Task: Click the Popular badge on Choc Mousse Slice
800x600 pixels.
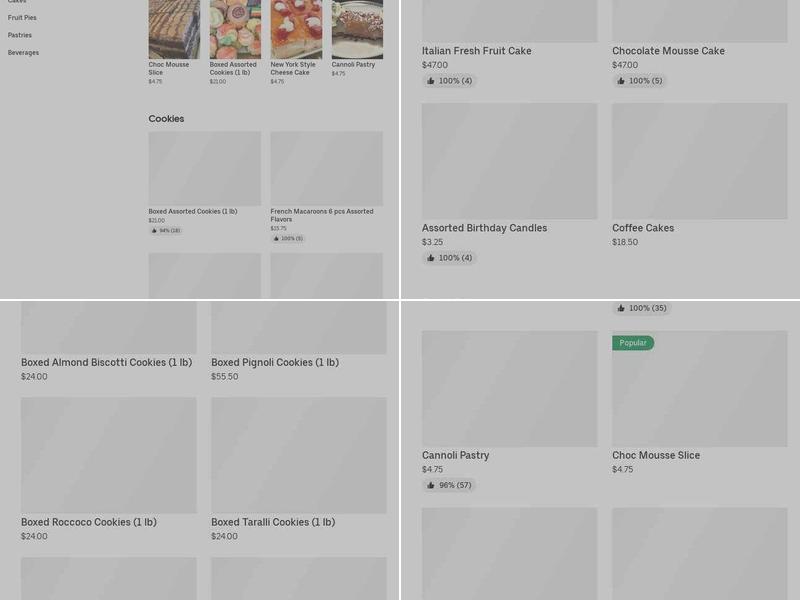Action: pyautogui.click(x=633, y=343)
